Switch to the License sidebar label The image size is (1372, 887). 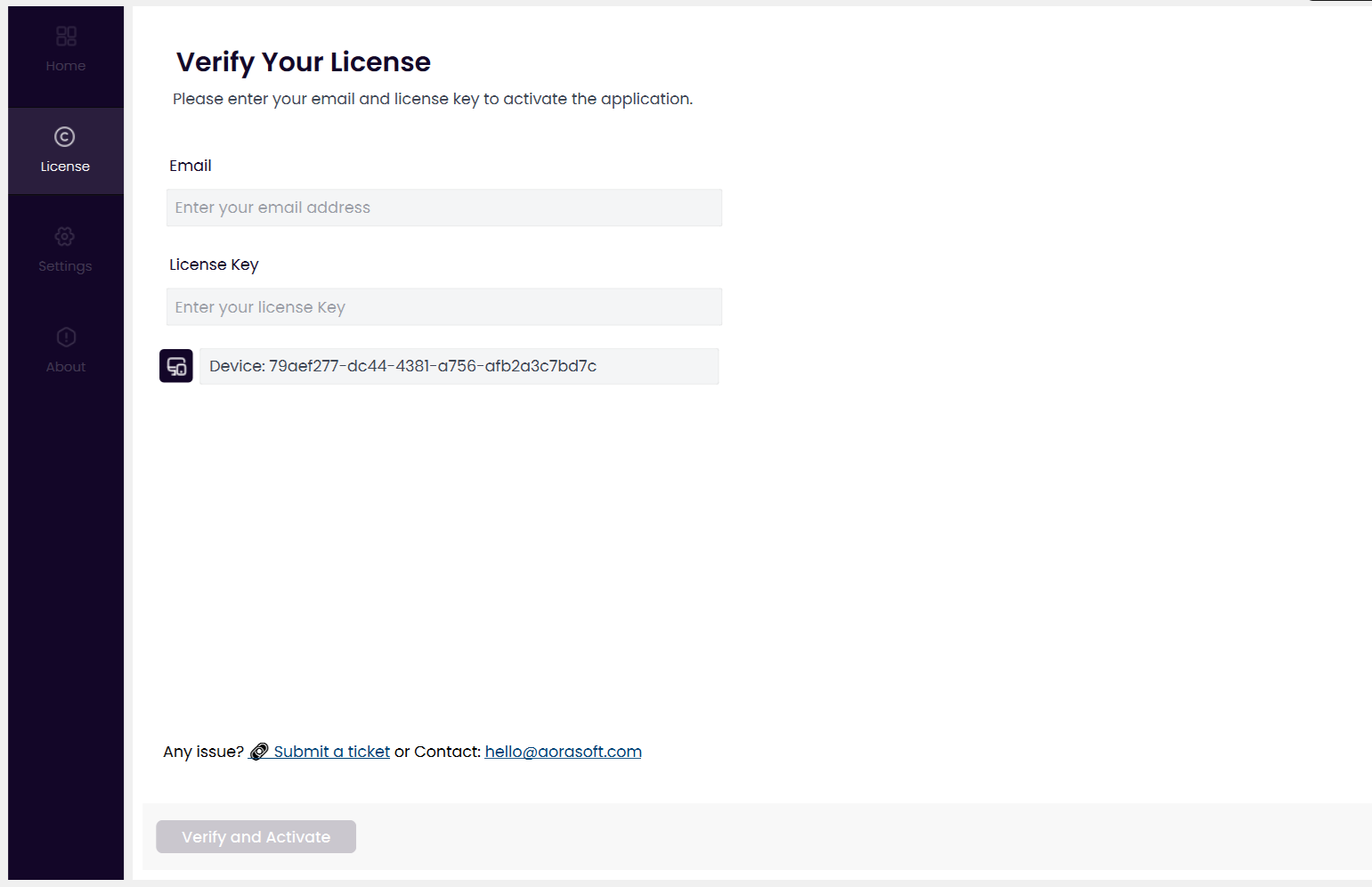click(x=65, y=167)
